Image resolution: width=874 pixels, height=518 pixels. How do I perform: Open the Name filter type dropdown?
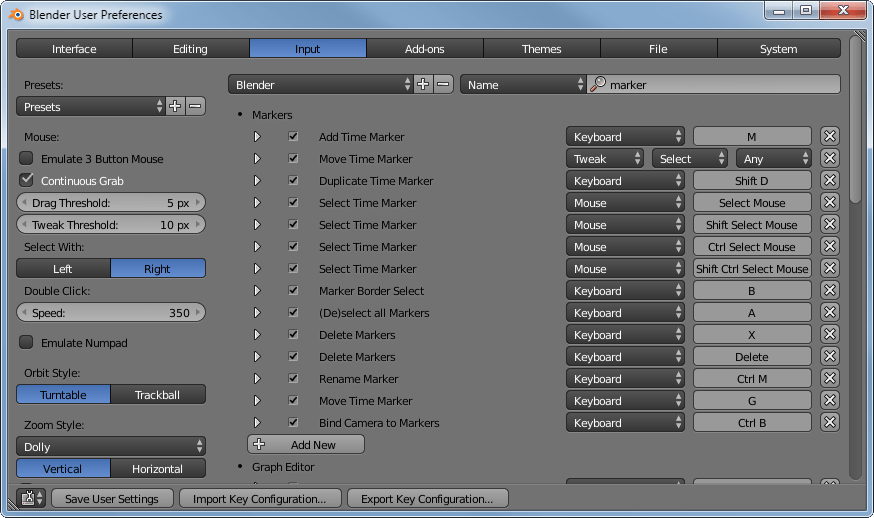pos(523,85)
